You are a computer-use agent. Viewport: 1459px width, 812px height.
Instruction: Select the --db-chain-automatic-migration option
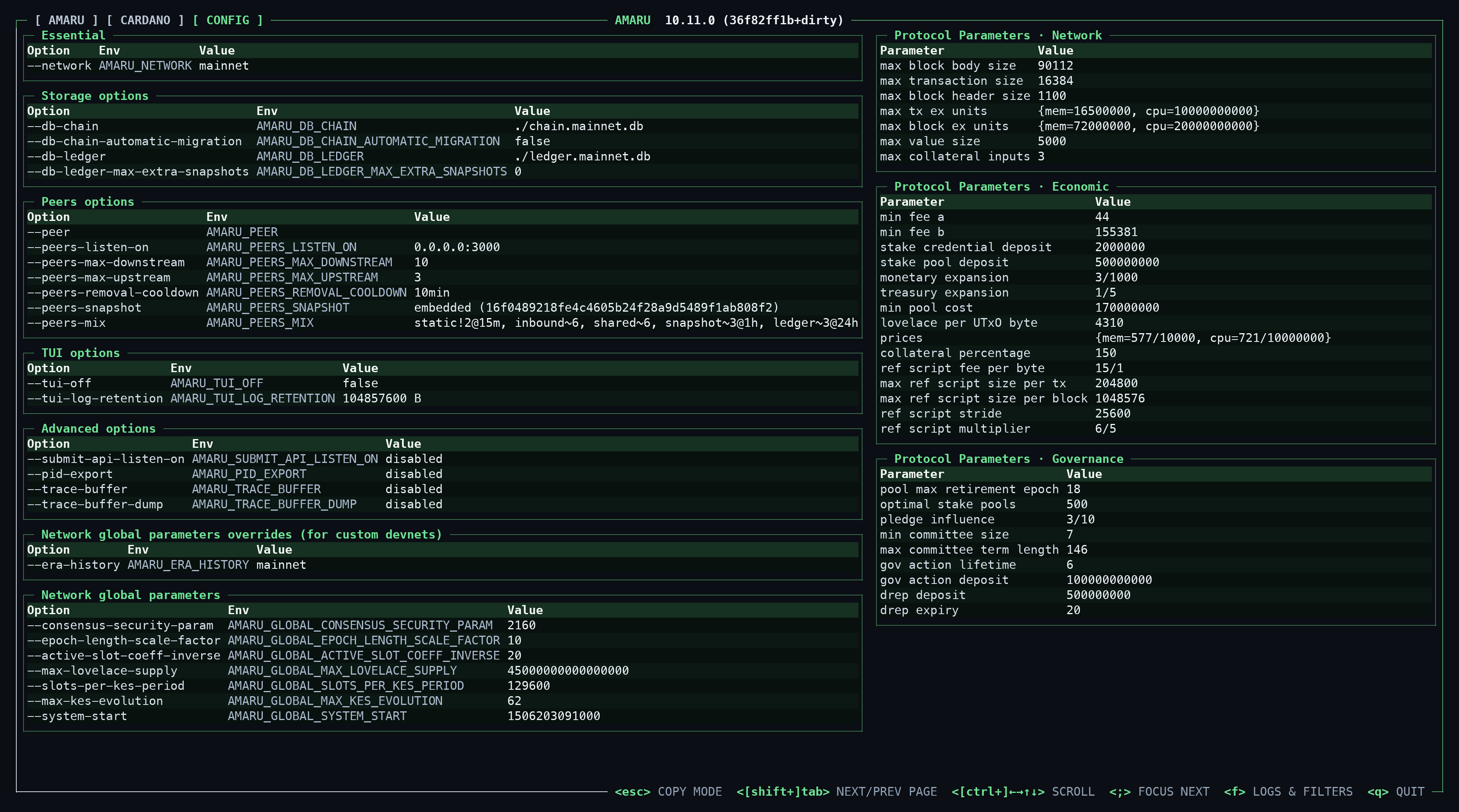(134, 141)
